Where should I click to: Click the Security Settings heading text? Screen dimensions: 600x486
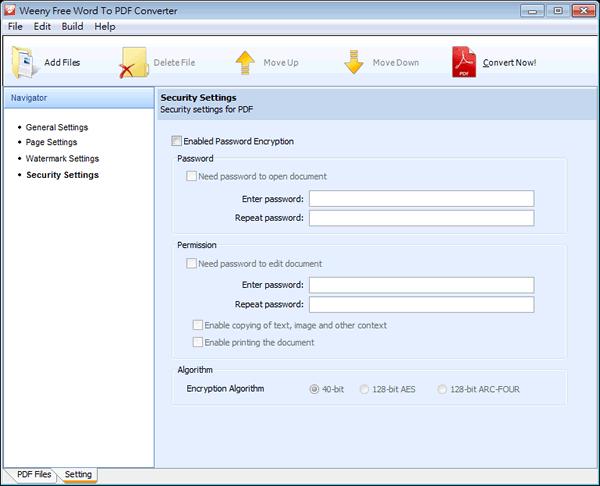pyautogui.click(x=198, y=98)
